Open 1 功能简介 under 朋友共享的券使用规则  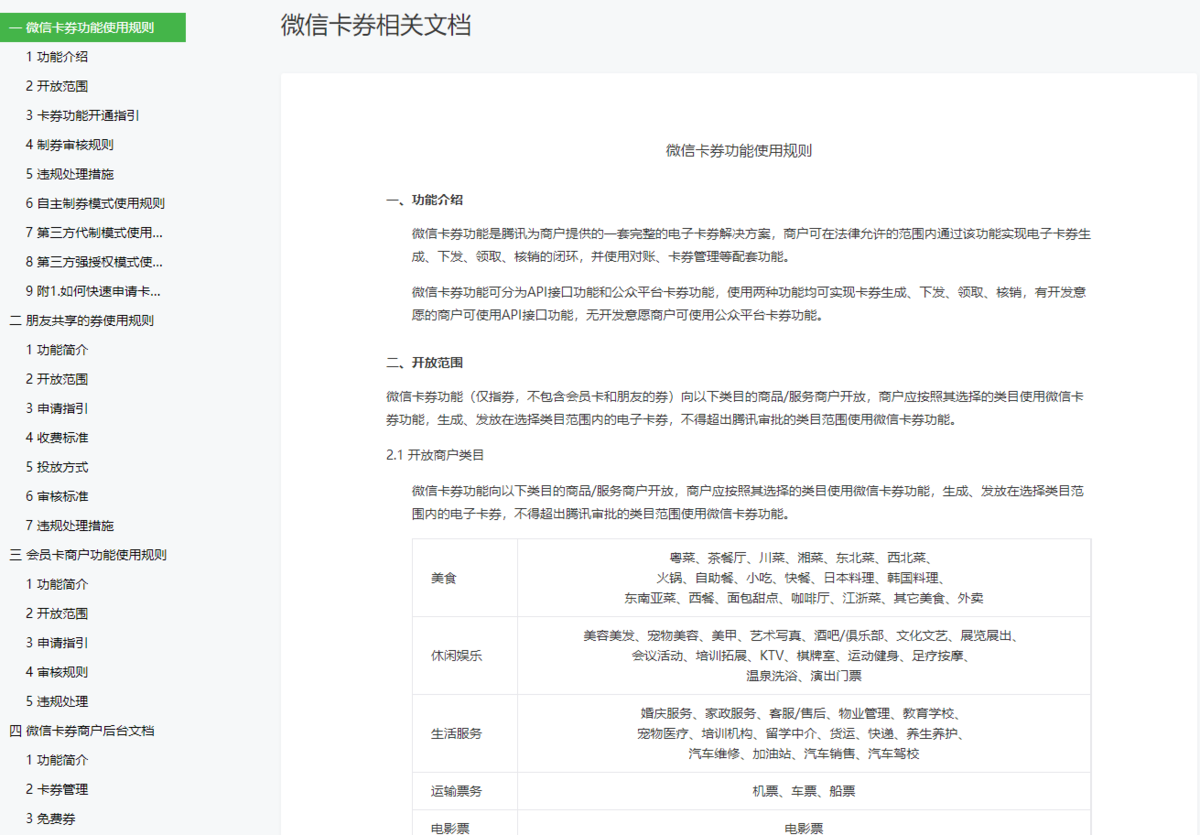[x=57, y=350]
